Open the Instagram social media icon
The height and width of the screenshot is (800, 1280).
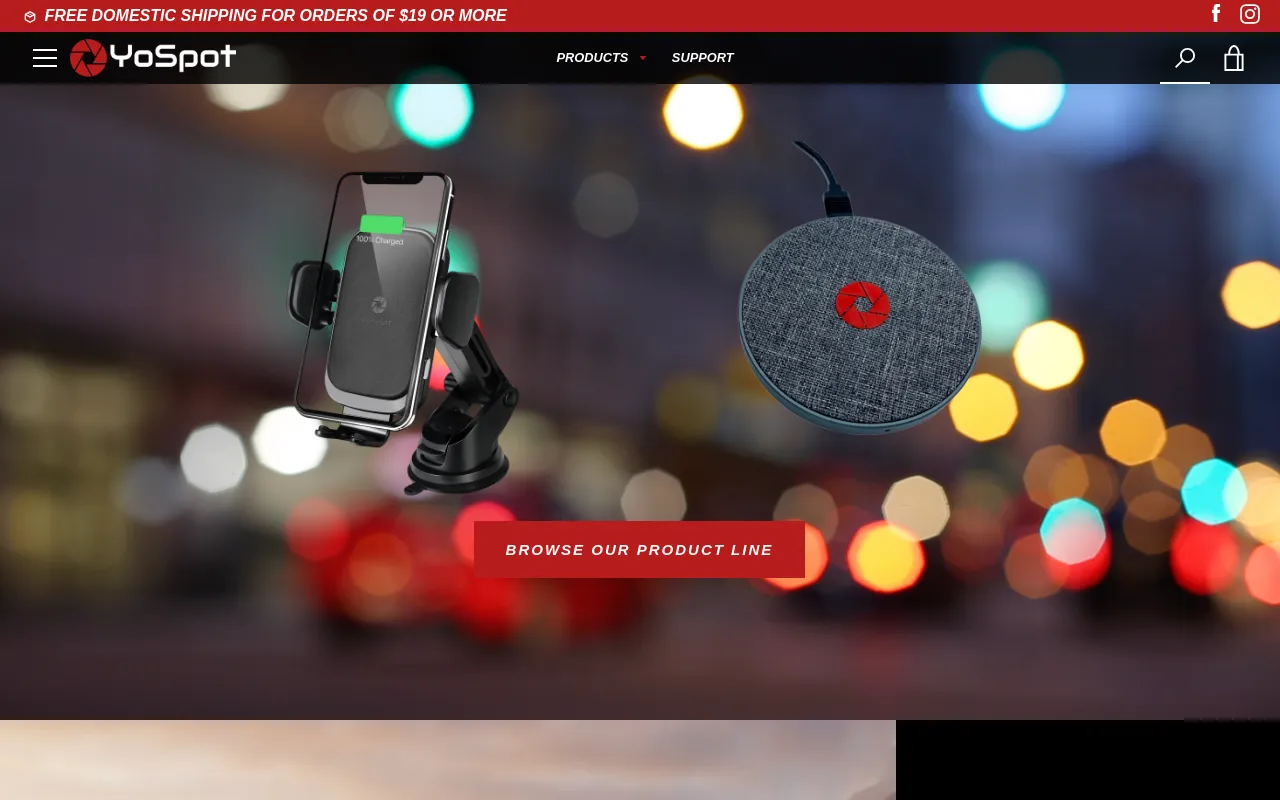pos(1249,14)
